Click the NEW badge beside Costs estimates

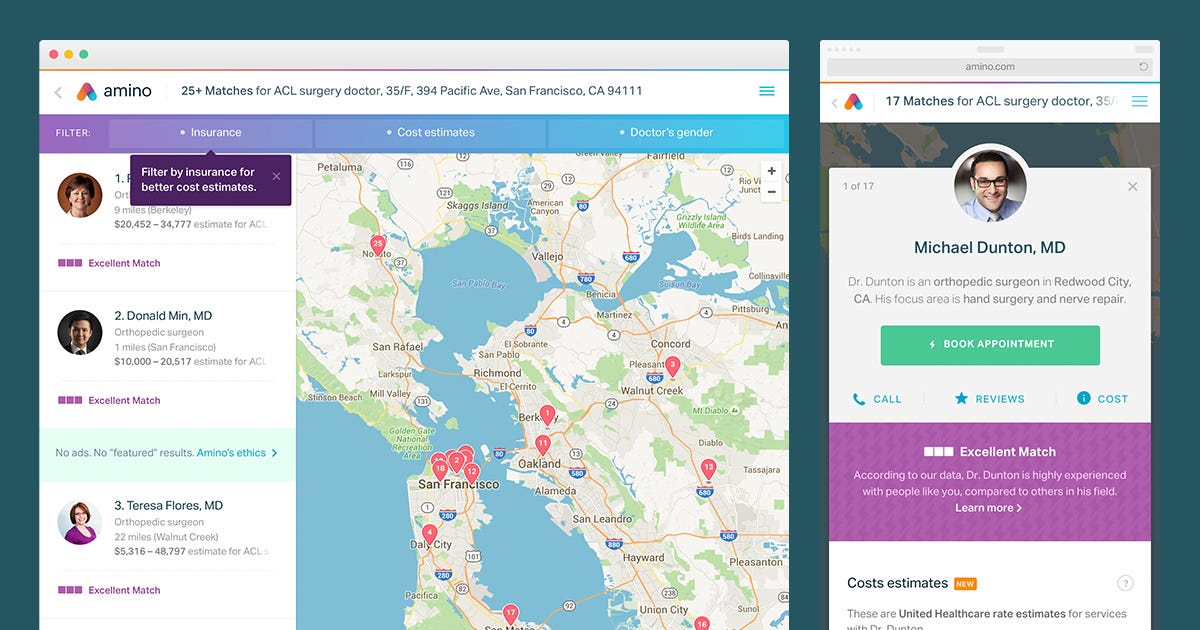click(x=965, y=584)
